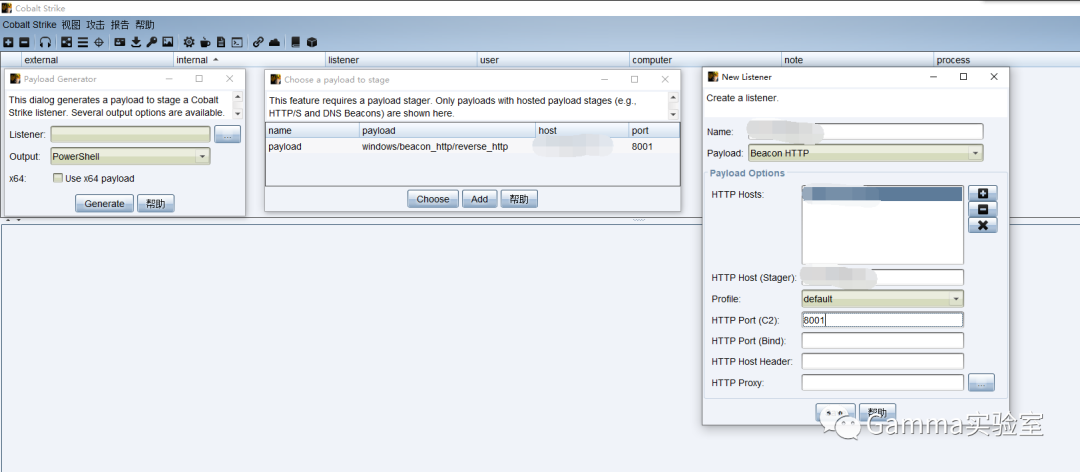The height and width of the screenshot is (472, 1080).
Task: Click 帮助 button in New Listener
Action: tap(878, 412)
